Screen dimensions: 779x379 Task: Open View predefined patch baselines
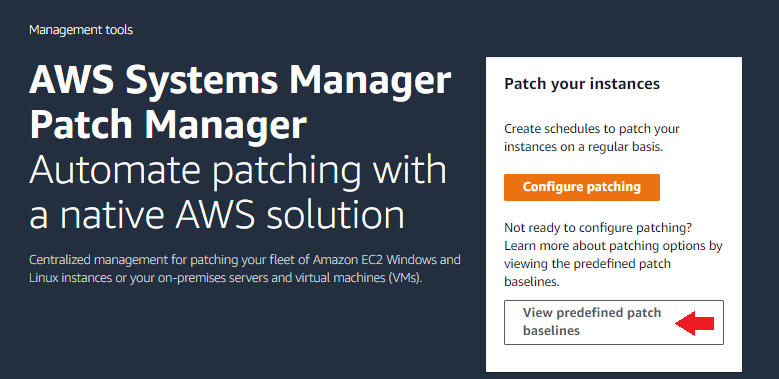(x=614, y=322)
